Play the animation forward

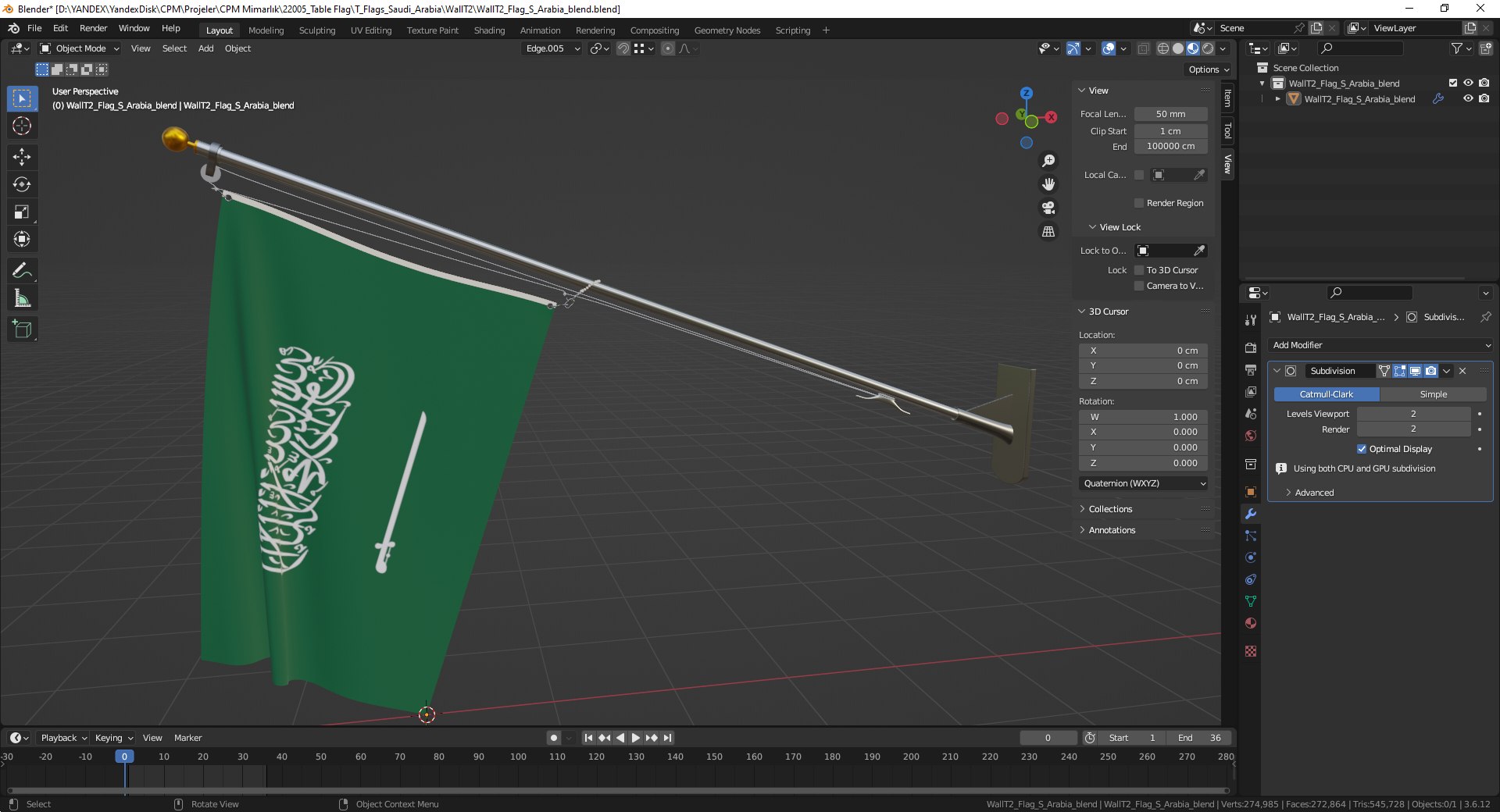pyautogui.click(x=636, y=738)
